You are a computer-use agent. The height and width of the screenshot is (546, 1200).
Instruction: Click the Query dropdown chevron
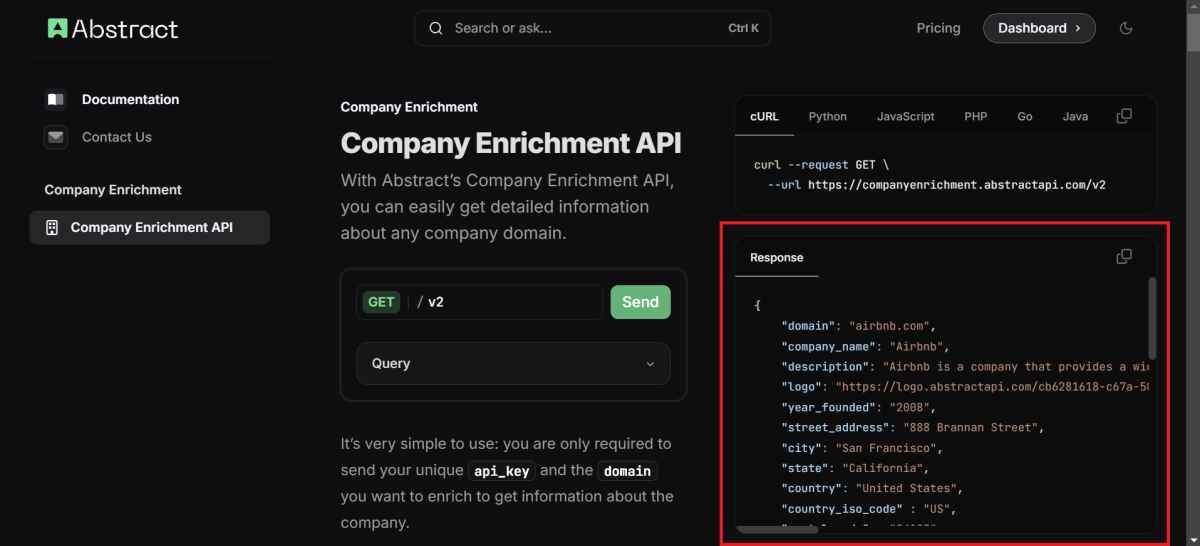tap(650, 364)
